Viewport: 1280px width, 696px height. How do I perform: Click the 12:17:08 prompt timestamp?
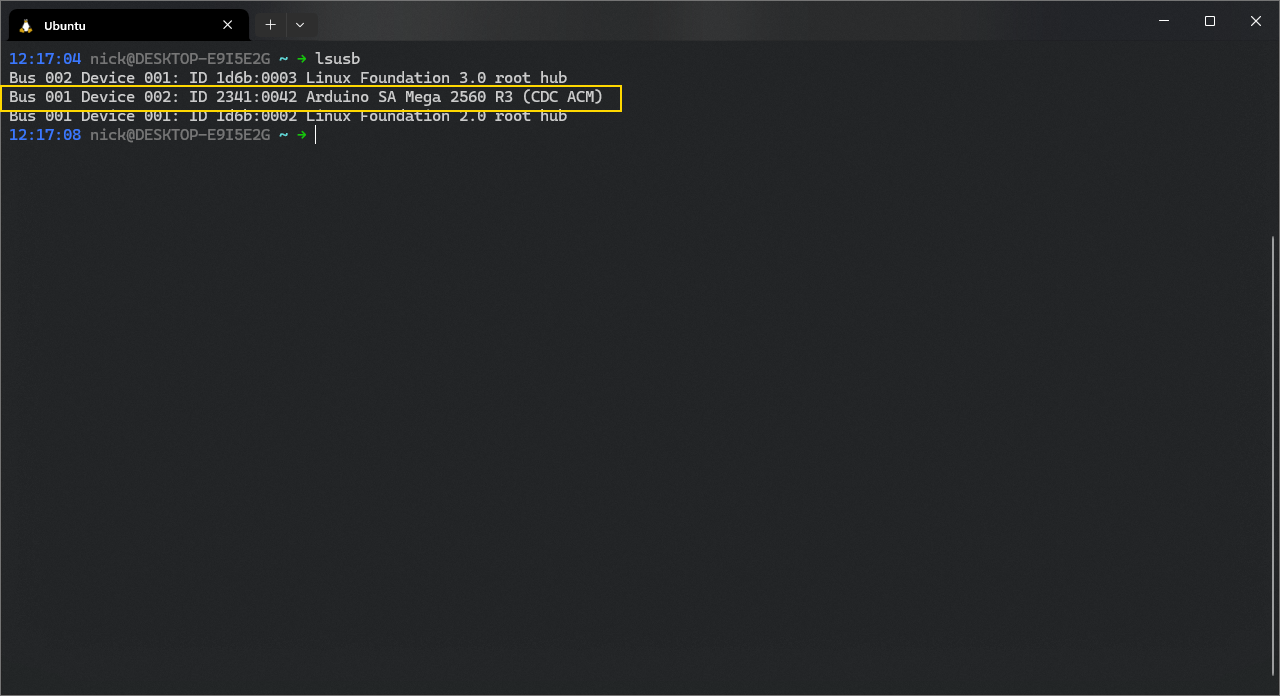pyautogui.click(x=45, y=135)
